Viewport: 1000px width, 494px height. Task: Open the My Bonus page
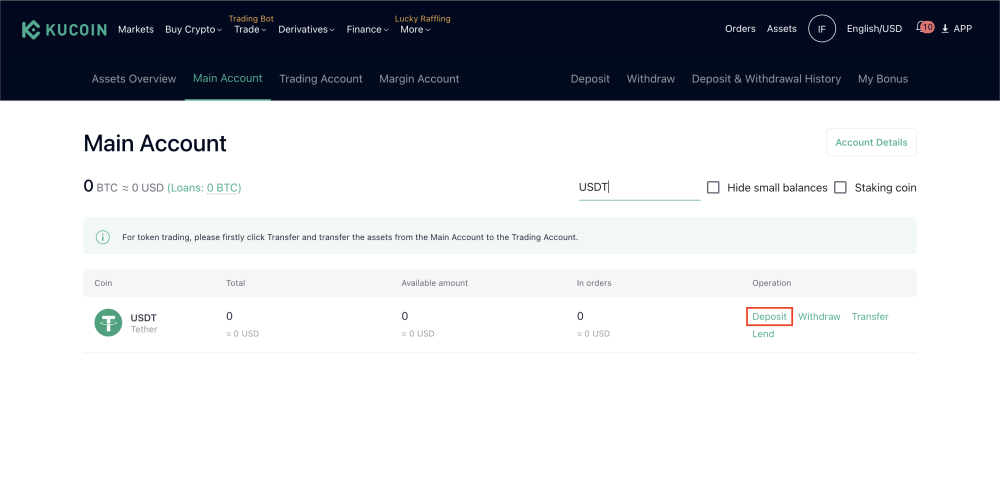coord(883,79)
